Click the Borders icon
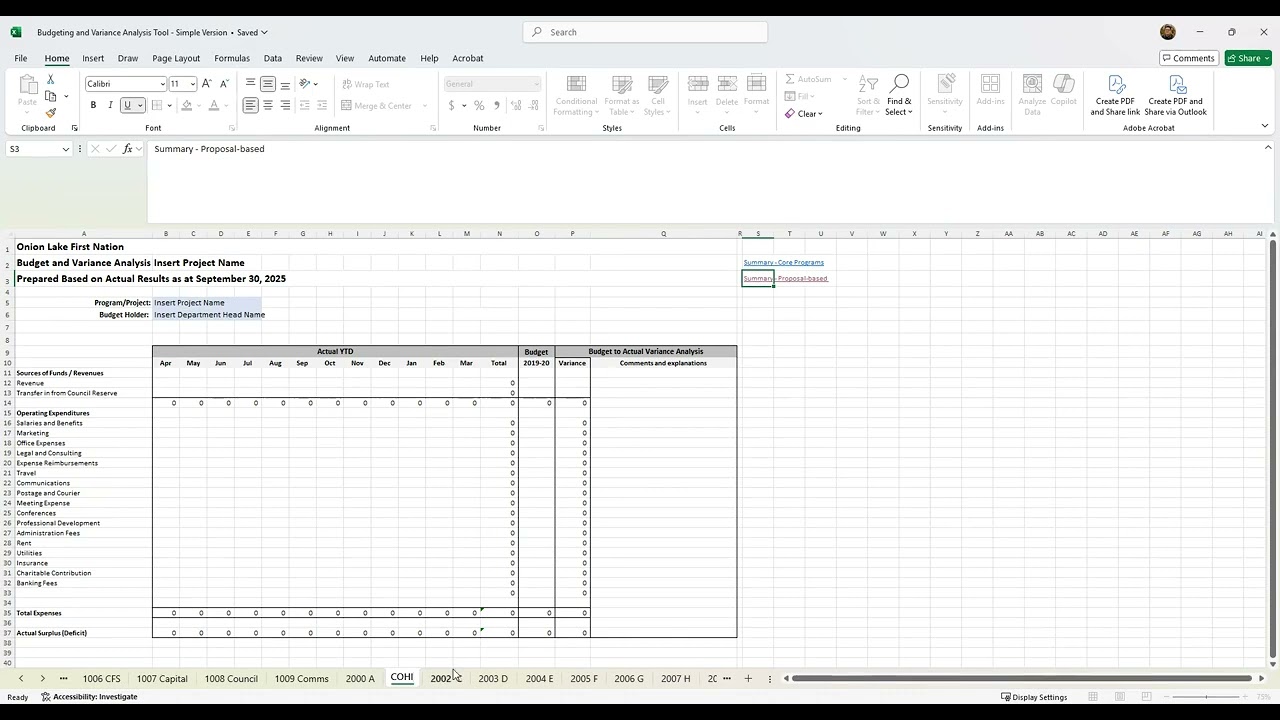The width and height of the screenshot is (1280, 720). click(157, 105)
